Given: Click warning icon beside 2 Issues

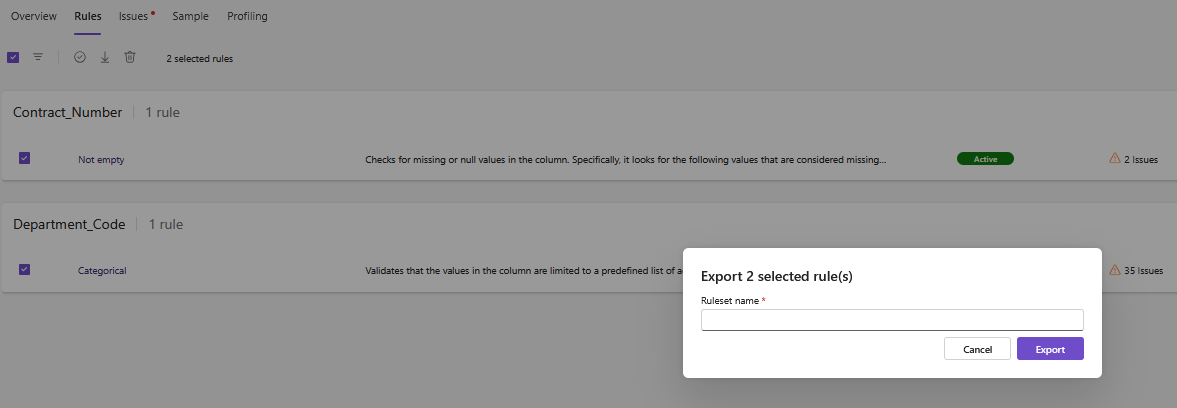Looking at the screenshot, I should click(x=1114, y=158).
